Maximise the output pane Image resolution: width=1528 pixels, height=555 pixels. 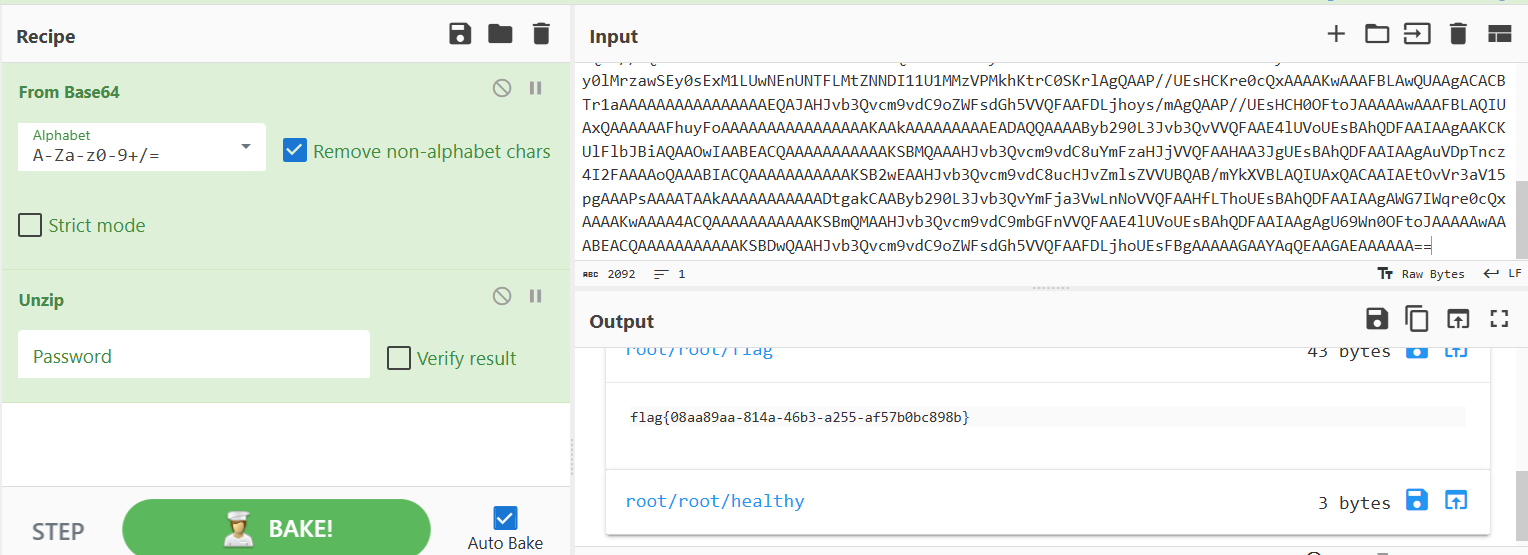pos(1499,319)
